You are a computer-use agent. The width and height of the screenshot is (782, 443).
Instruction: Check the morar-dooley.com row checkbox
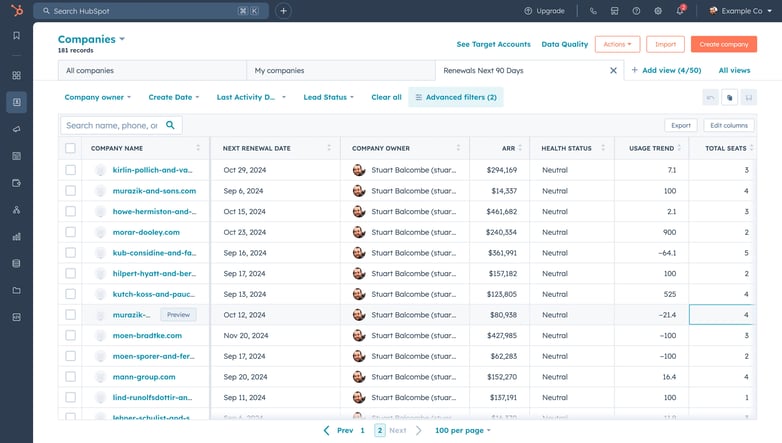[70, 232]
